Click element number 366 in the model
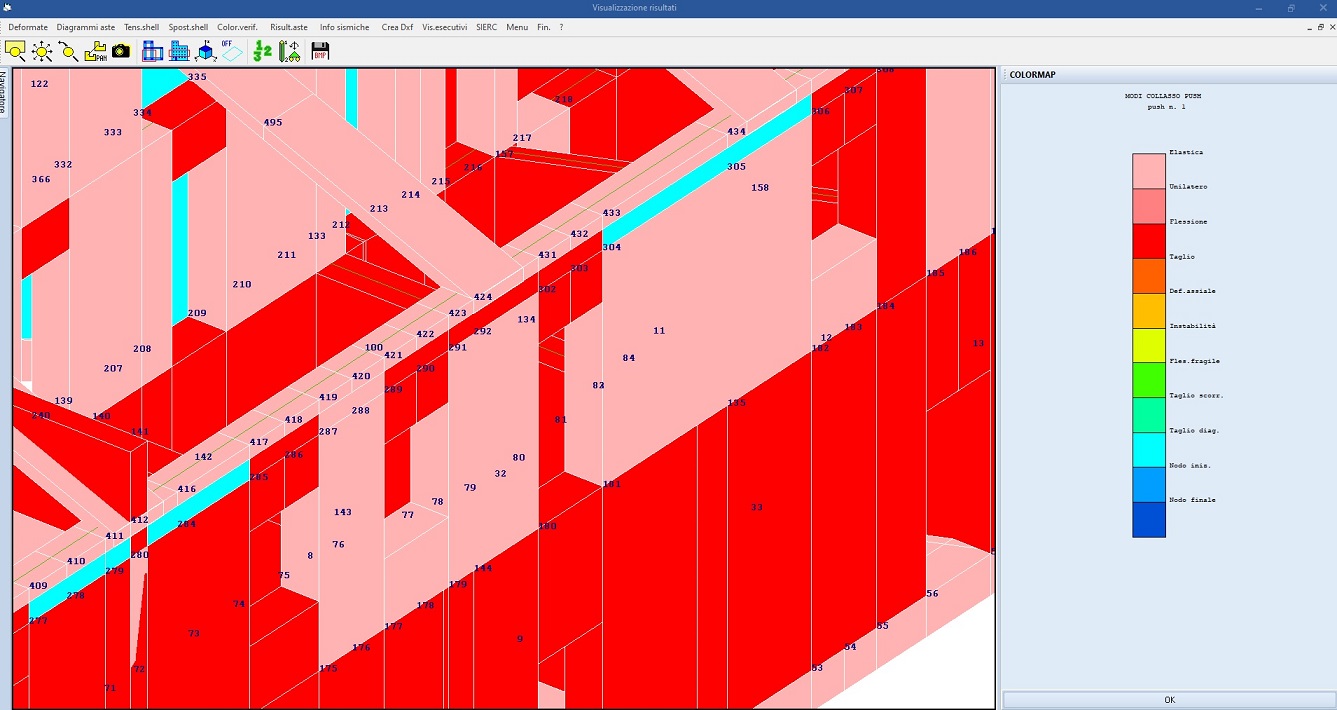Image resolution: width=1337 pixels, height=710 pixels. pyautogui.click(x=41, y=180)
